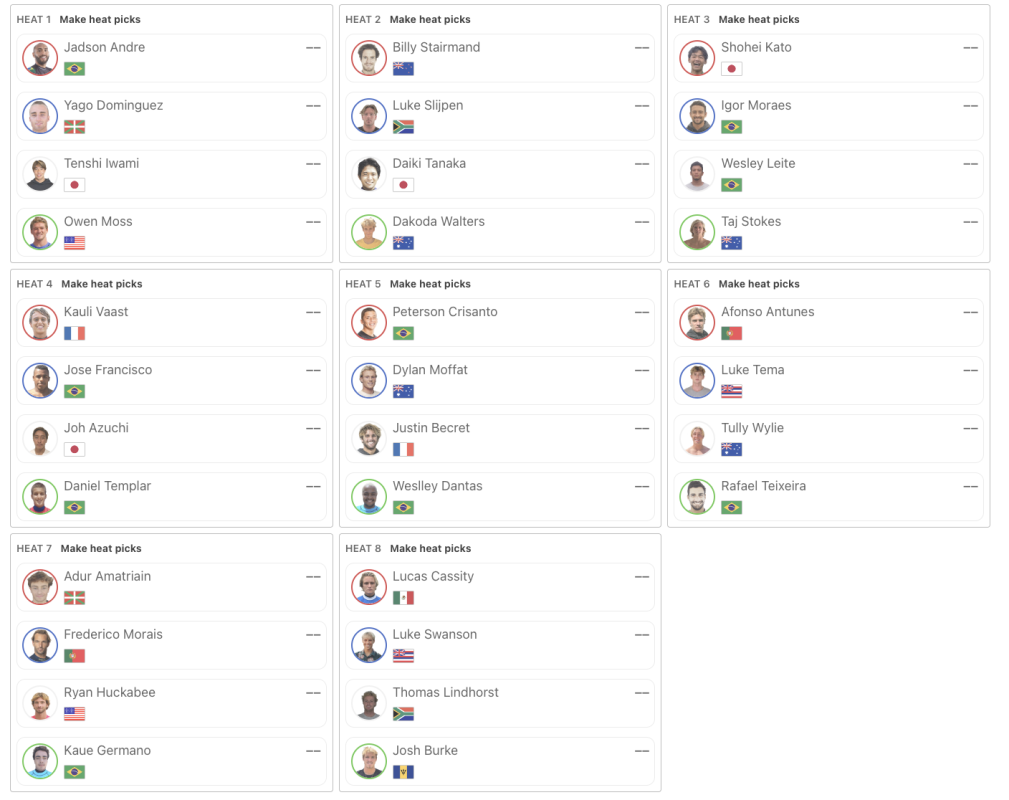Click Daniel Templar's avatar in Heat 4
1009x800 pixels.
coord(39,497)
